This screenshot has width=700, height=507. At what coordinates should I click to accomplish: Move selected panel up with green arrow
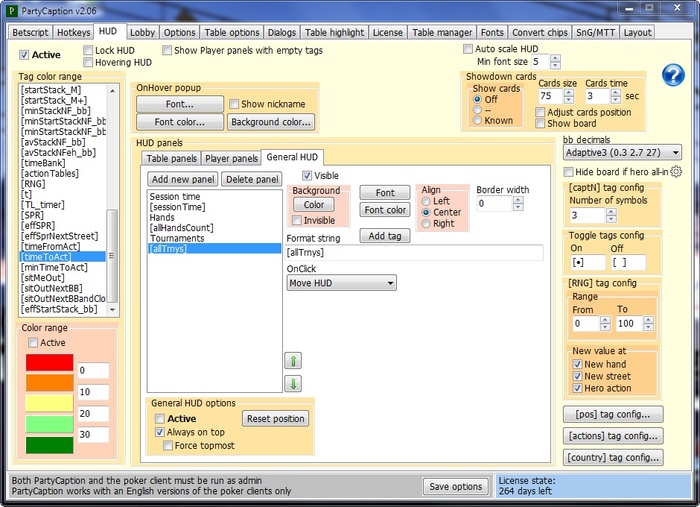tap(293, 361)
